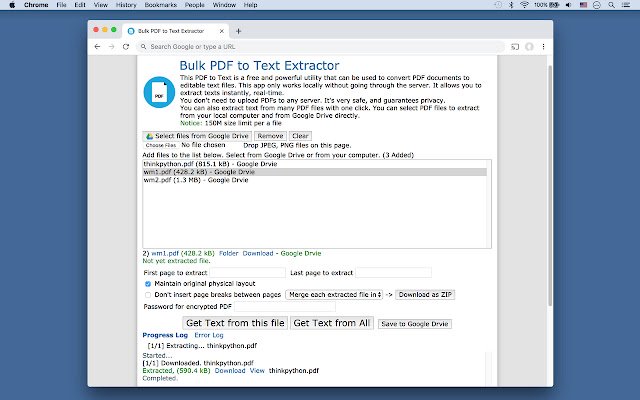
Task: Select wm2.pdf row in file list
Action: [x=314, y=180]
